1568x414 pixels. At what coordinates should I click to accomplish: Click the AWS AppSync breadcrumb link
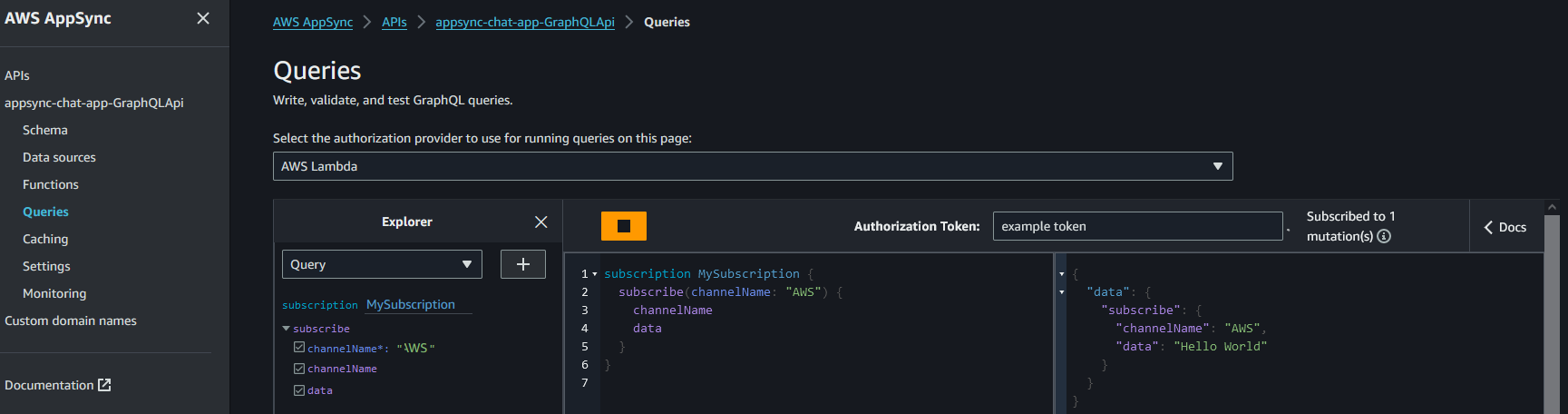313,22
